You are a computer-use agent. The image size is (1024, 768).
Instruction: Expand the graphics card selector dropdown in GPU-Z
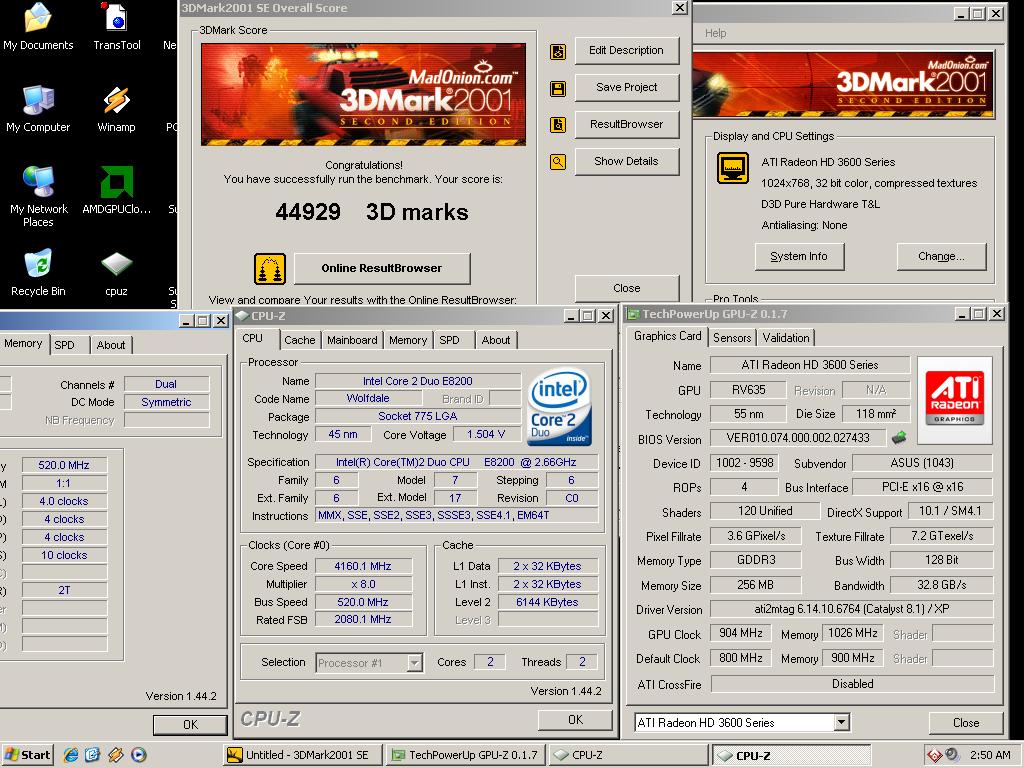pyautogui.click(x=841, y=722)
